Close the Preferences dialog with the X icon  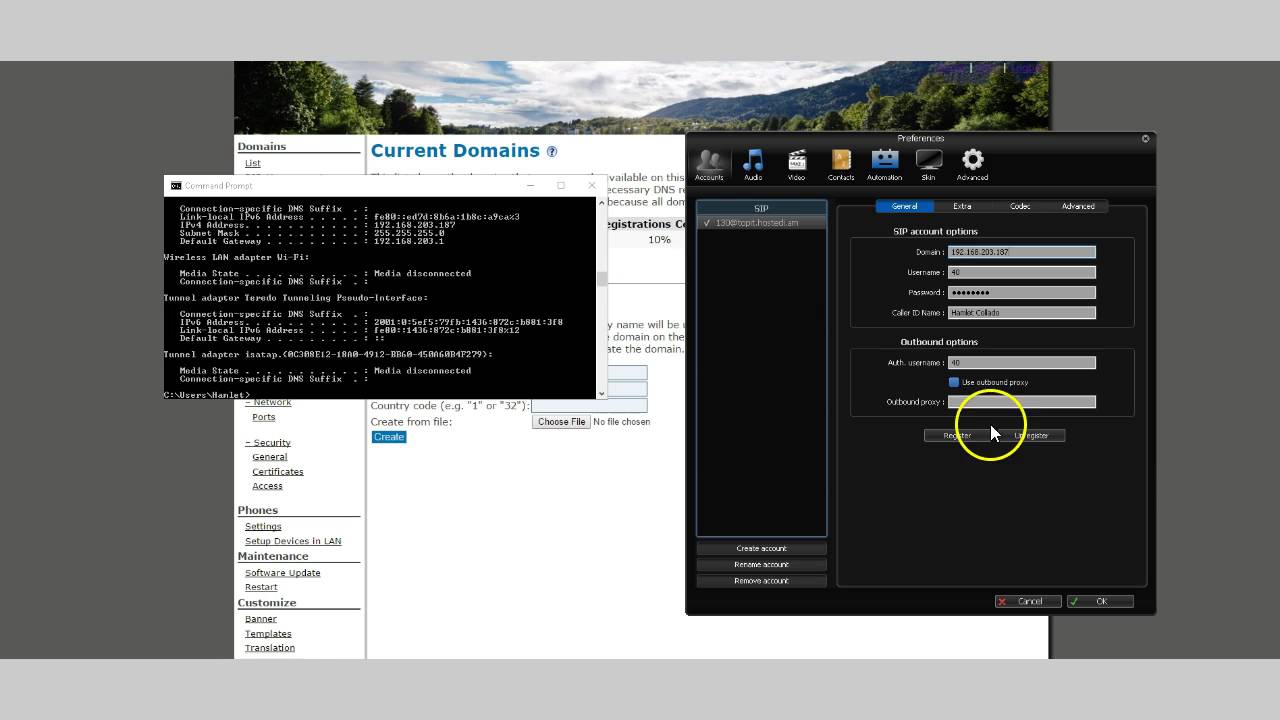1146,139
